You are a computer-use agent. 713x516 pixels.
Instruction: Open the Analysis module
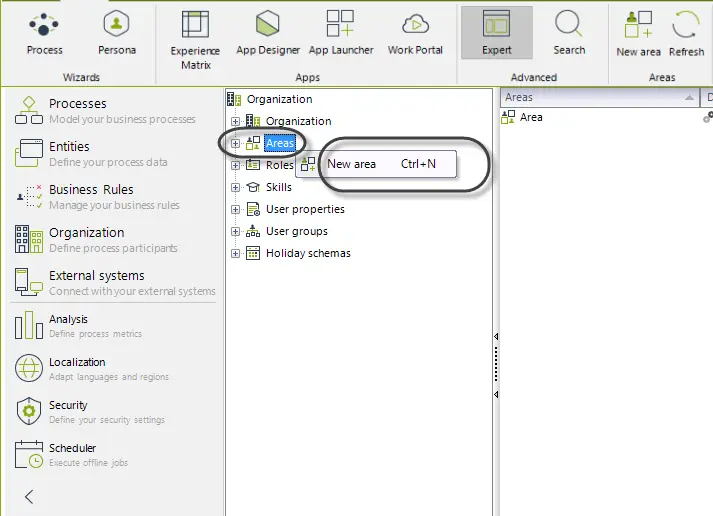coord(78,326)
